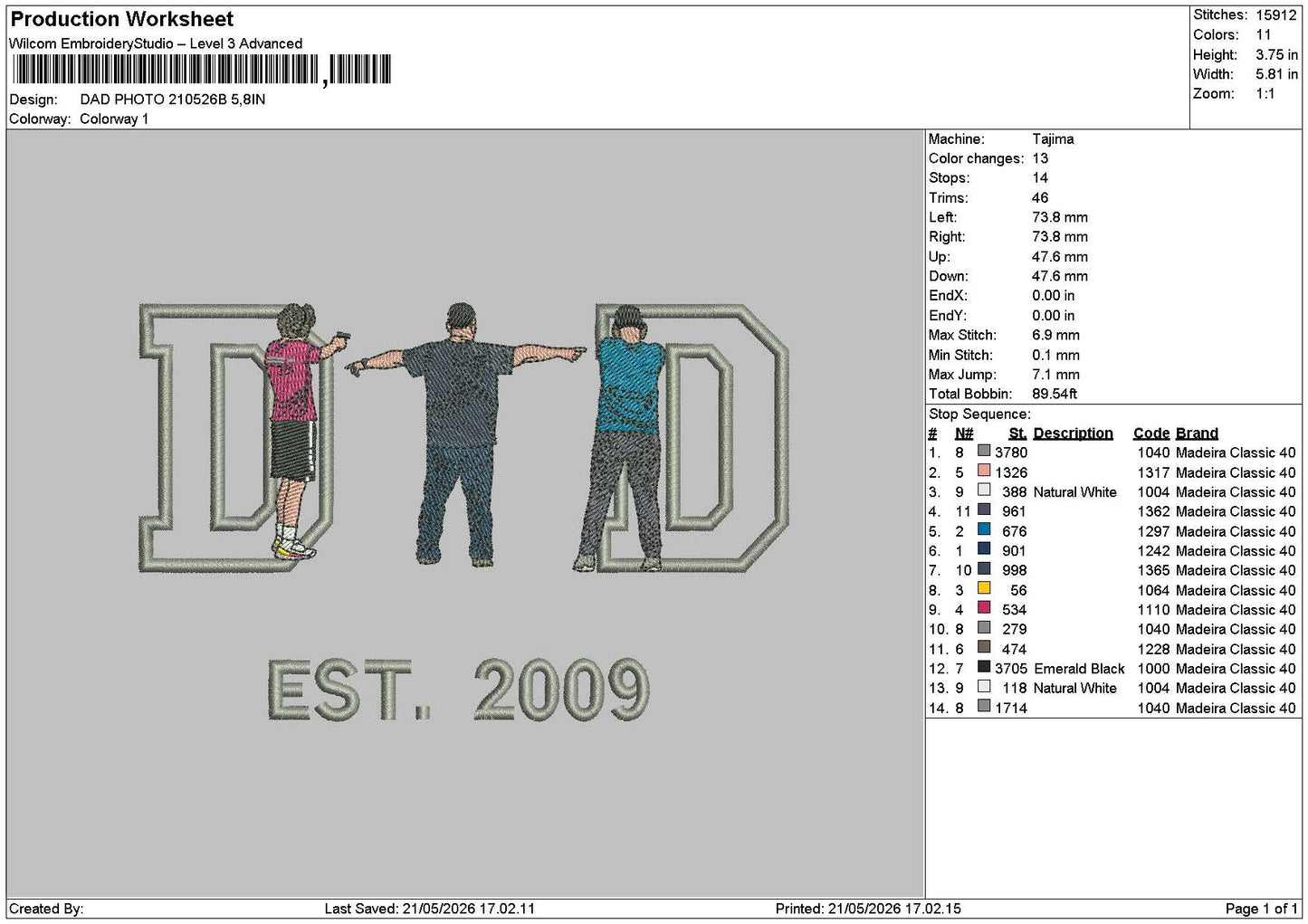Click 'Last Saved: 21/05/2026 17.02.11'
This screenshot has width=1308, height=924.
point(430,909)
